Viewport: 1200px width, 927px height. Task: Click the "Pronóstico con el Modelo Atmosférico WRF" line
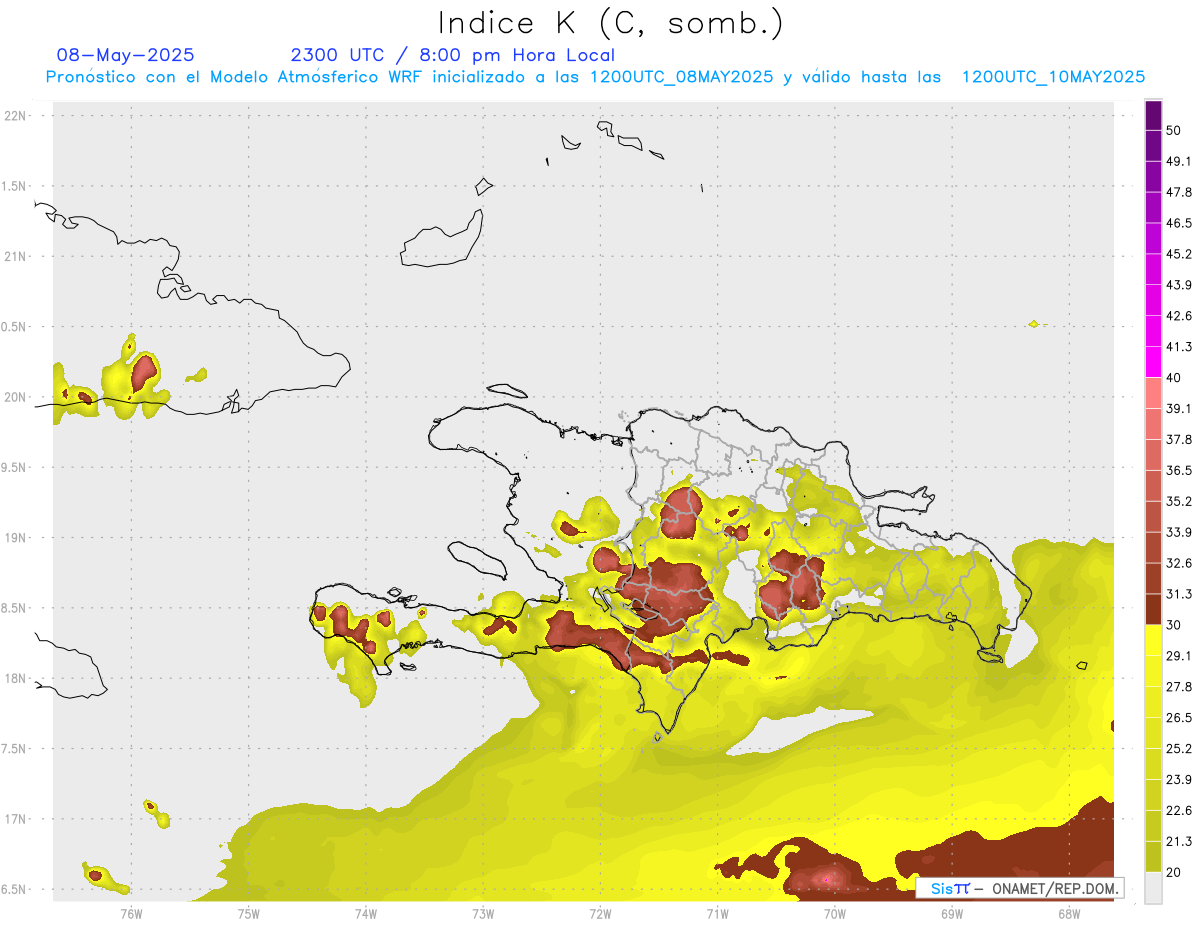click(595, 77)
